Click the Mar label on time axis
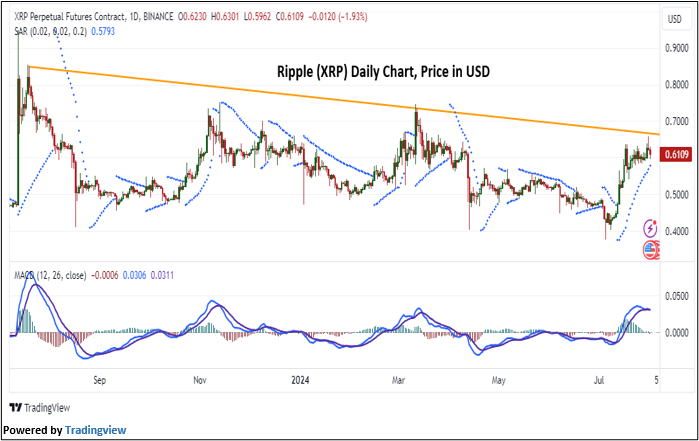 (399, 380)
